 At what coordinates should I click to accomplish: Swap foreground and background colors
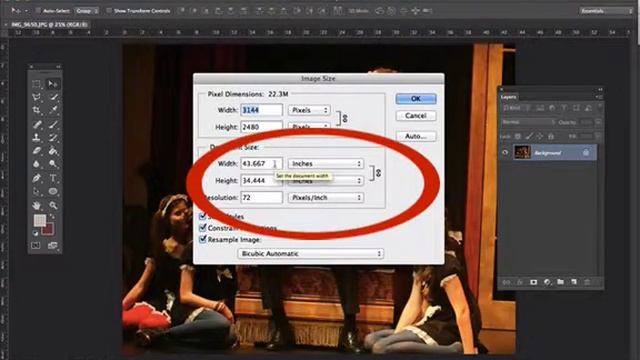click(52, 217)
